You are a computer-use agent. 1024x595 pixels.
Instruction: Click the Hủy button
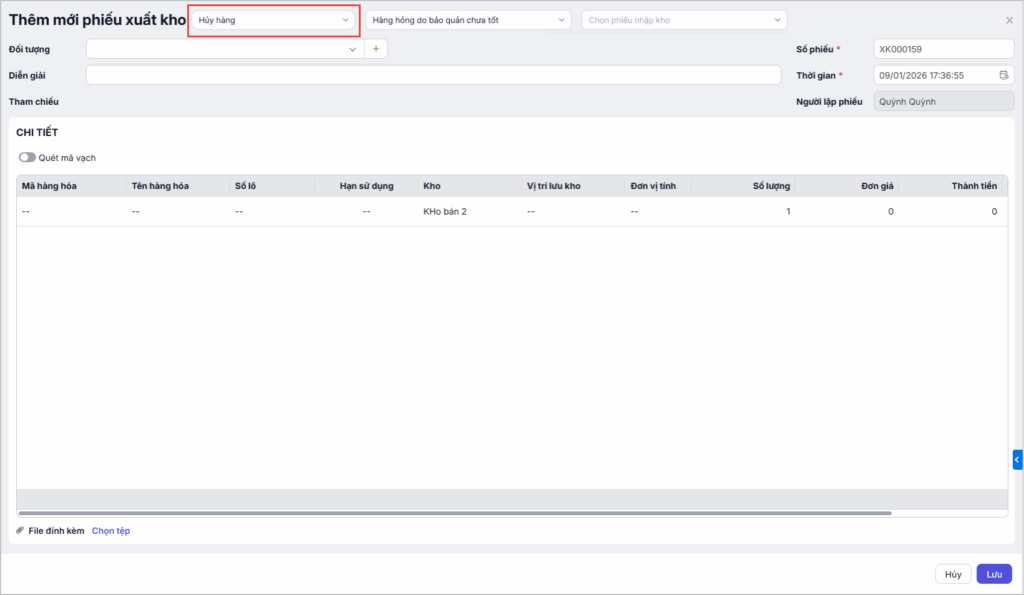coord(953,574)
